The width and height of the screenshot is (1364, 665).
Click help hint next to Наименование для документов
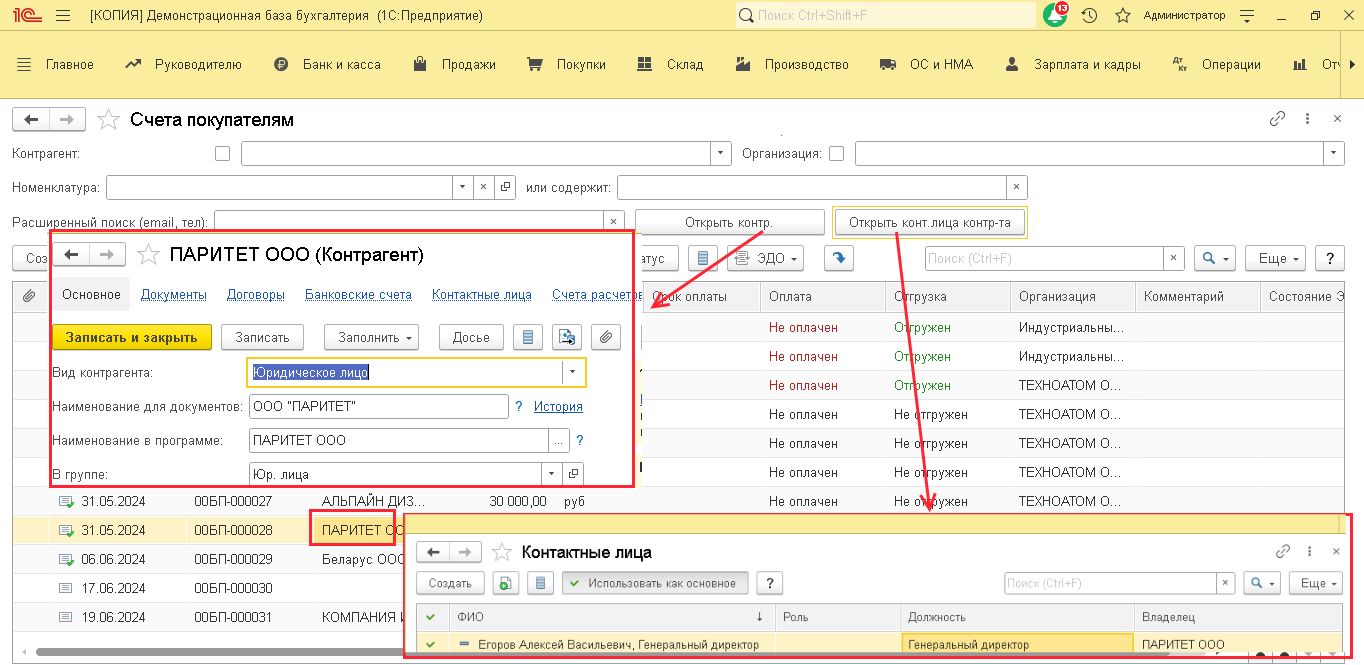519,407
